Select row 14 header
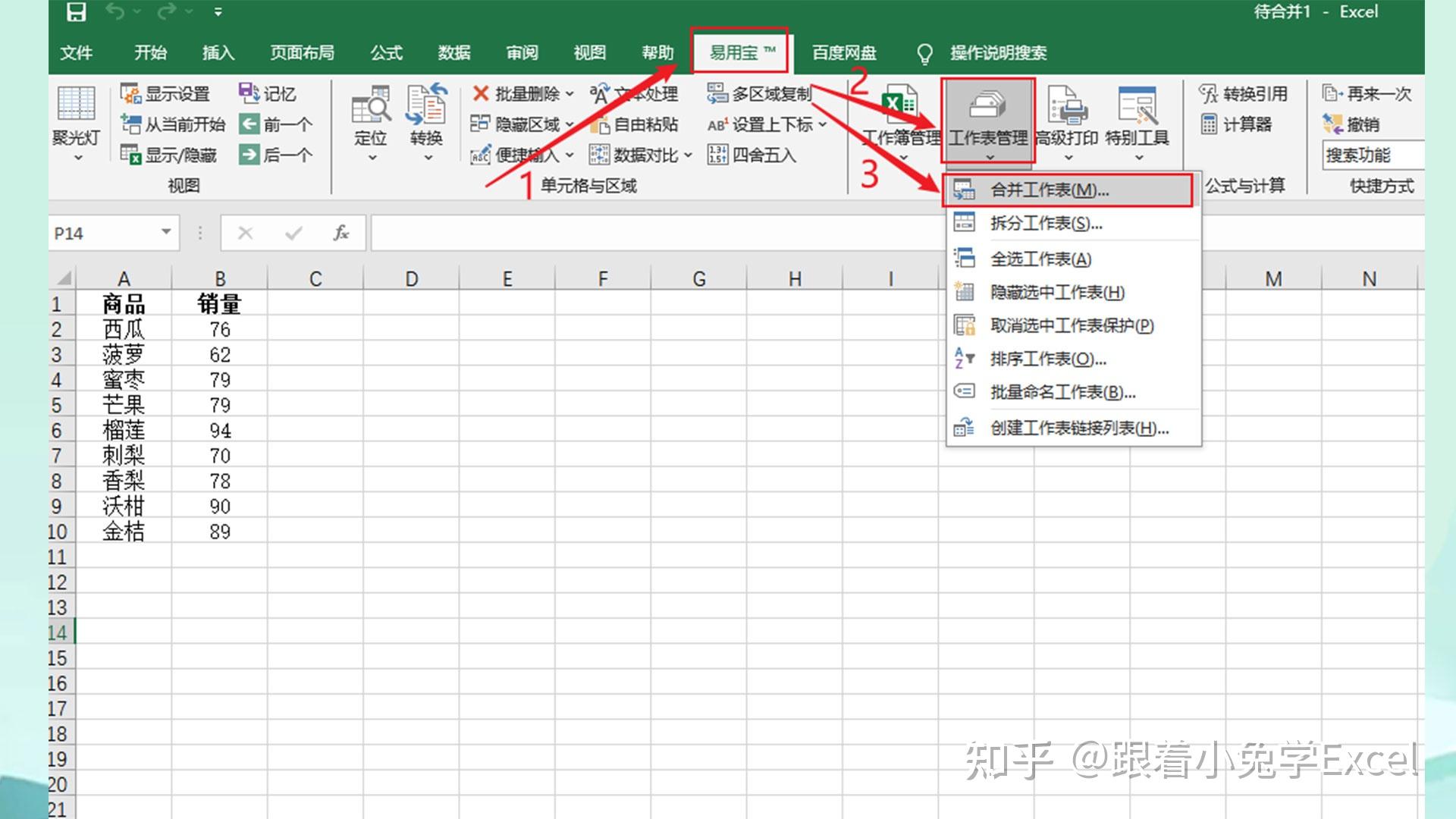Image resolution: width=1456 pixels, height=819 pixels. [61, 632]
